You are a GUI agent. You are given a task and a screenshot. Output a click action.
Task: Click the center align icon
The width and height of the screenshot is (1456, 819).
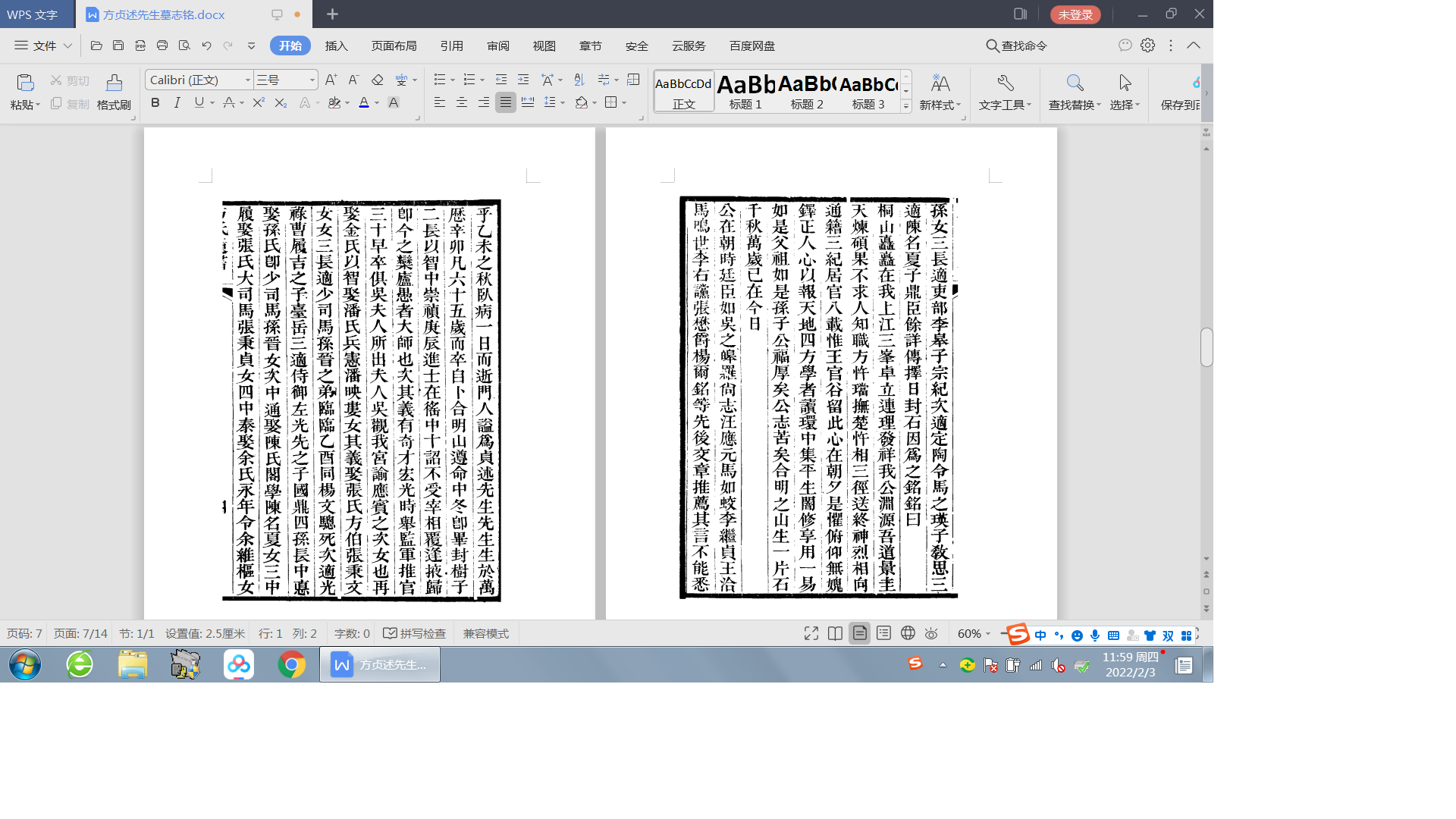click(x=462, y=102)
